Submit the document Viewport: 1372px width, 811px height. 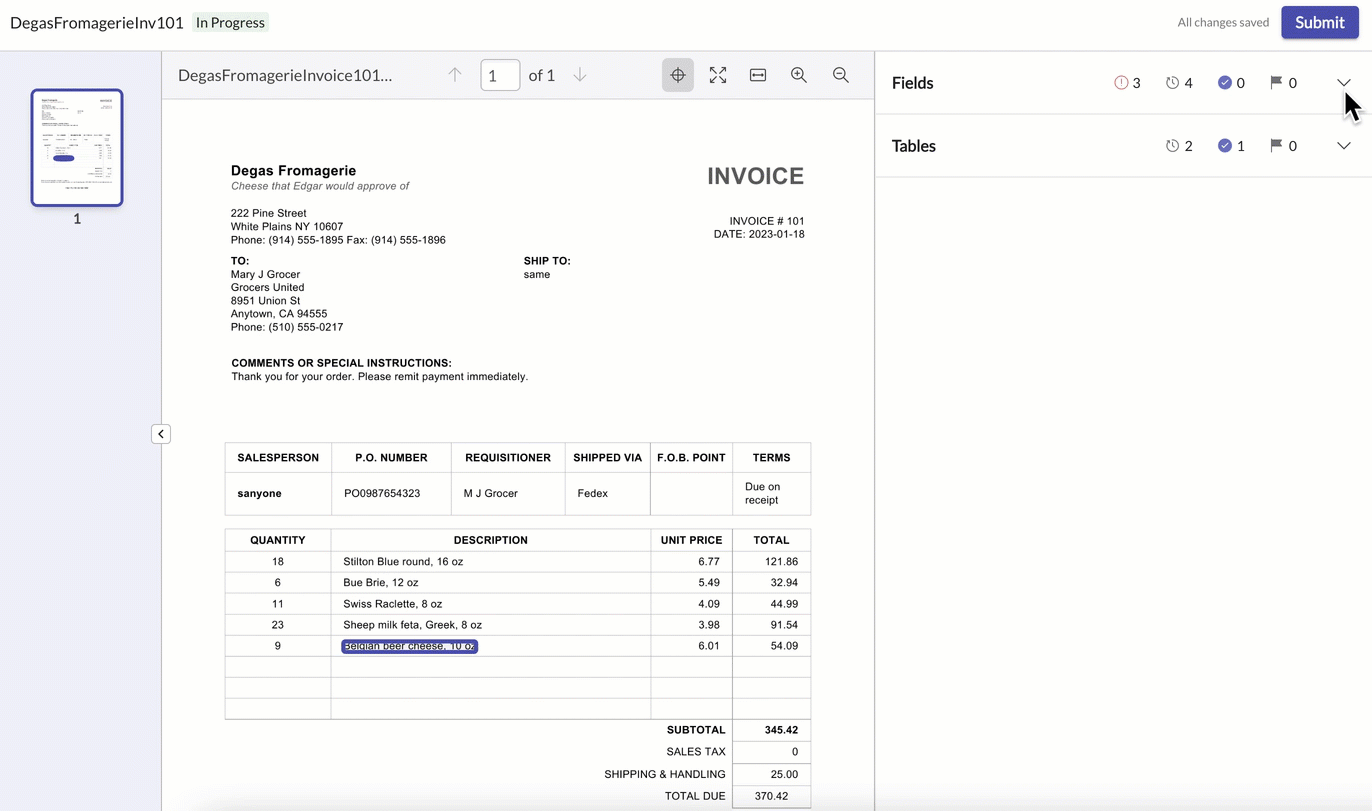pyautogui.click(x=1320, y=22)
